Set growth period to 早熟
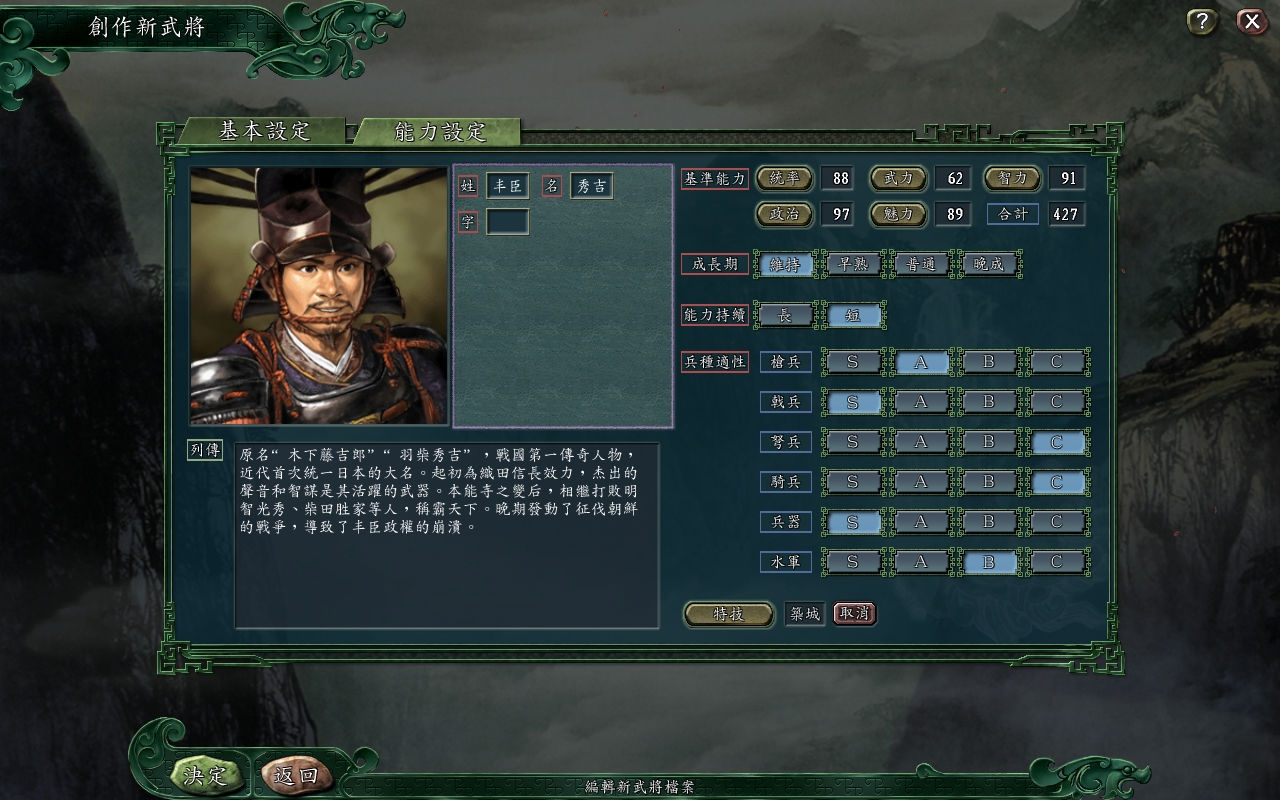Image resolution: width=1280 pixels, height=800 pixels. pyautogui.click(x=853, y=264)
